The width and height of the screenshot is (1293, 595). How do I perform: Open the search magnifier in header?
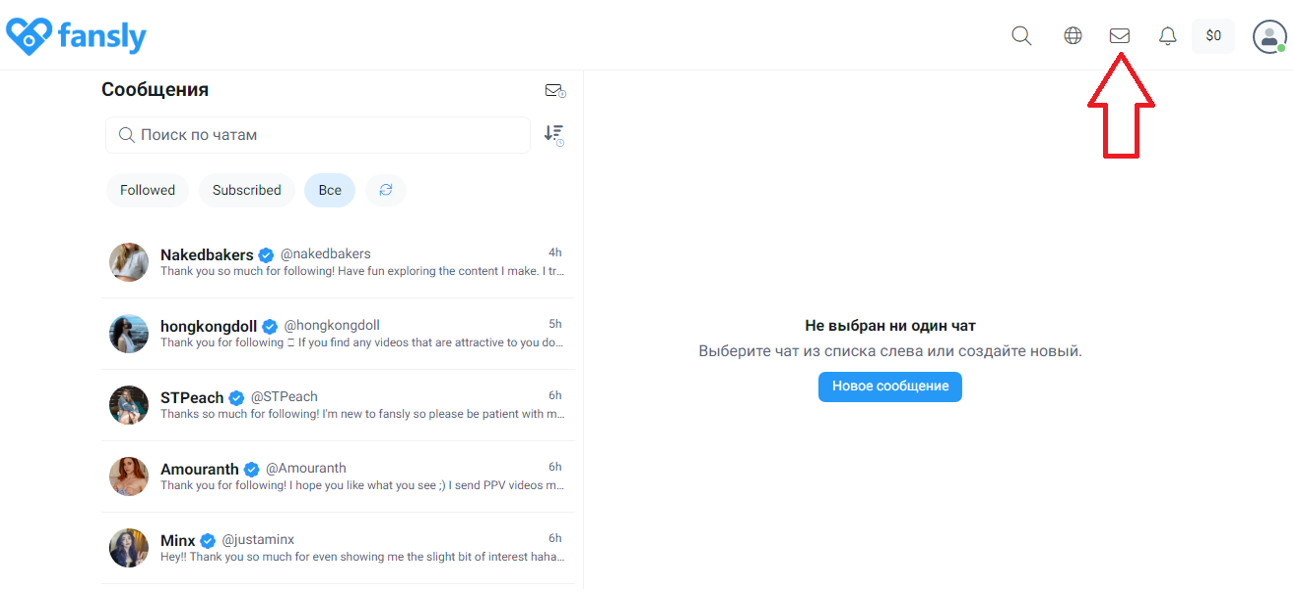point(1021,36)
